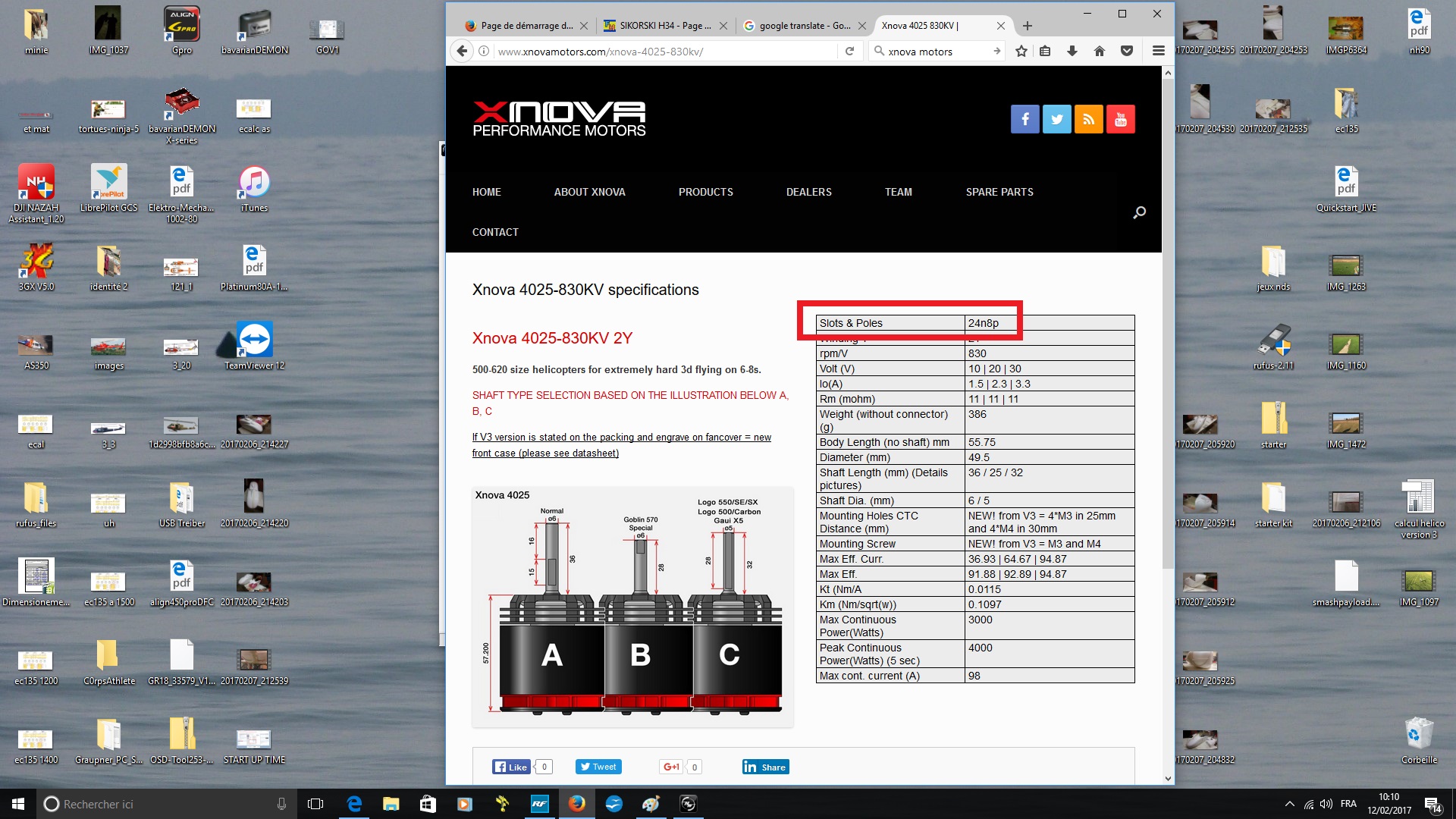Click the Xnova Performance Motors logo
The width and height of the screenshot is (1456, 819).
[559, 119]
